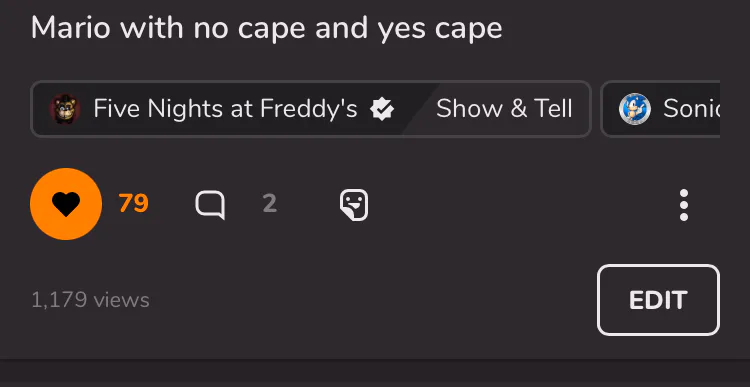Open the Show & Tell channel
750x387 pixels.
coord(504,109)
